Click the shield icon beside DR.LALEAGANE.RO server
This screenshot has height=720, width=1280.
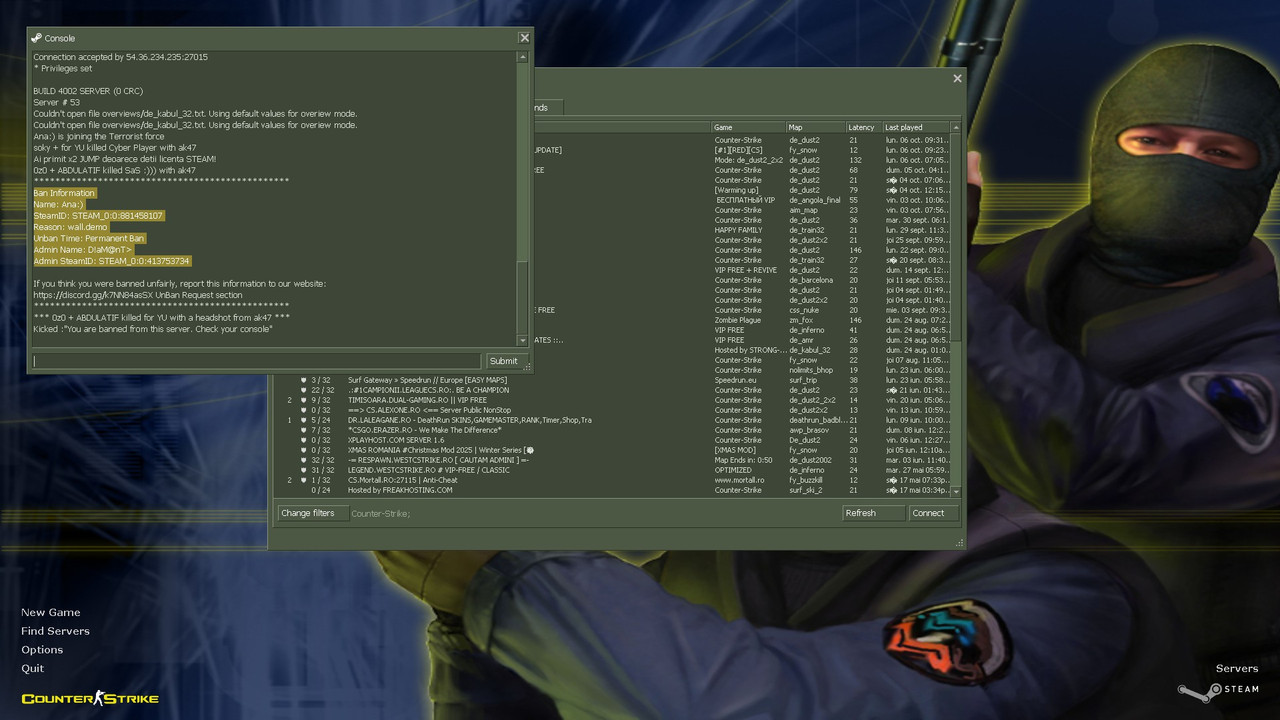click(x=303, y=420)
